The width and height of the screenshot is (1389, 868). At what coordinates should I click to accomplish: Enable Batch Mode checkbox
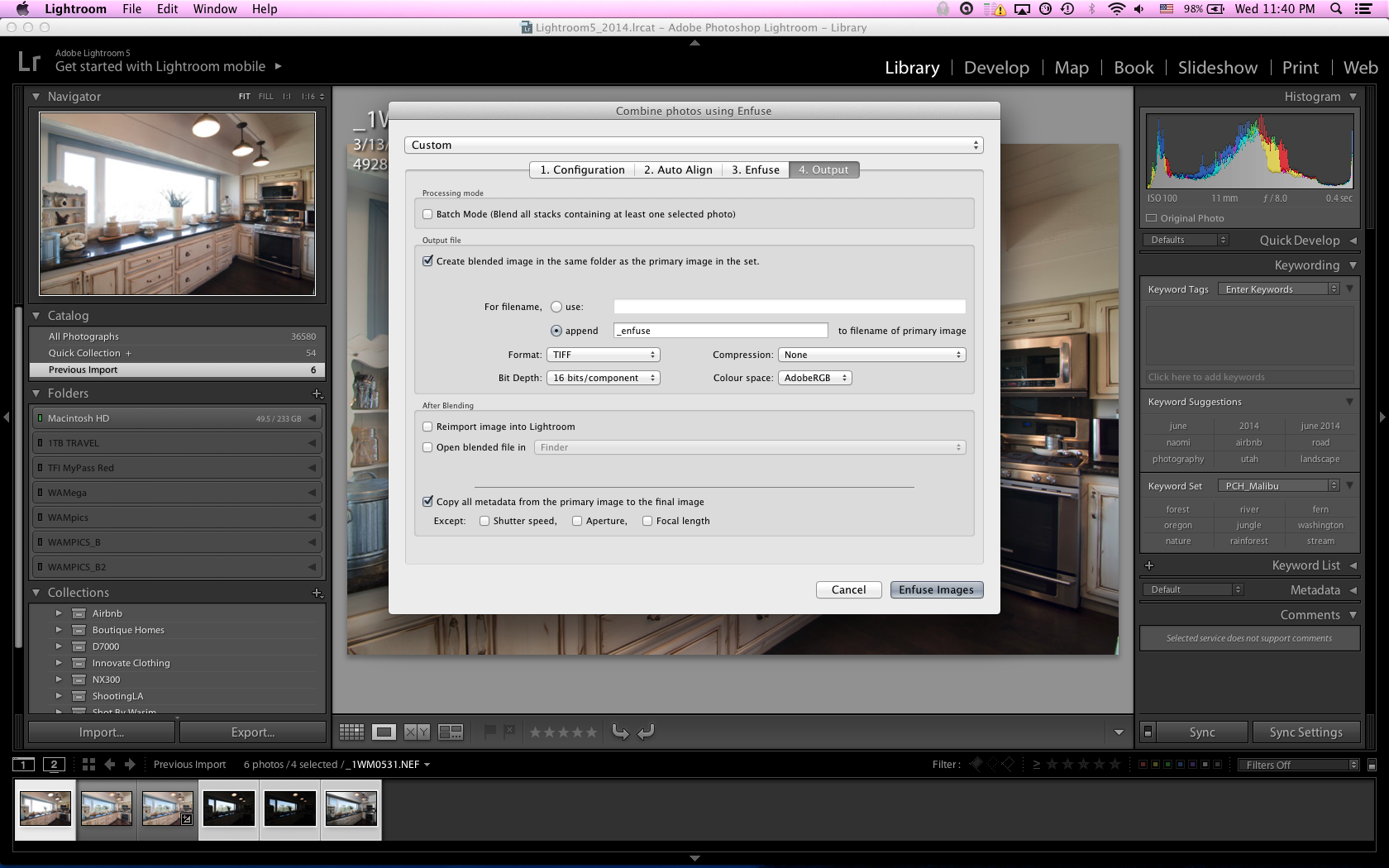[427, 214]
